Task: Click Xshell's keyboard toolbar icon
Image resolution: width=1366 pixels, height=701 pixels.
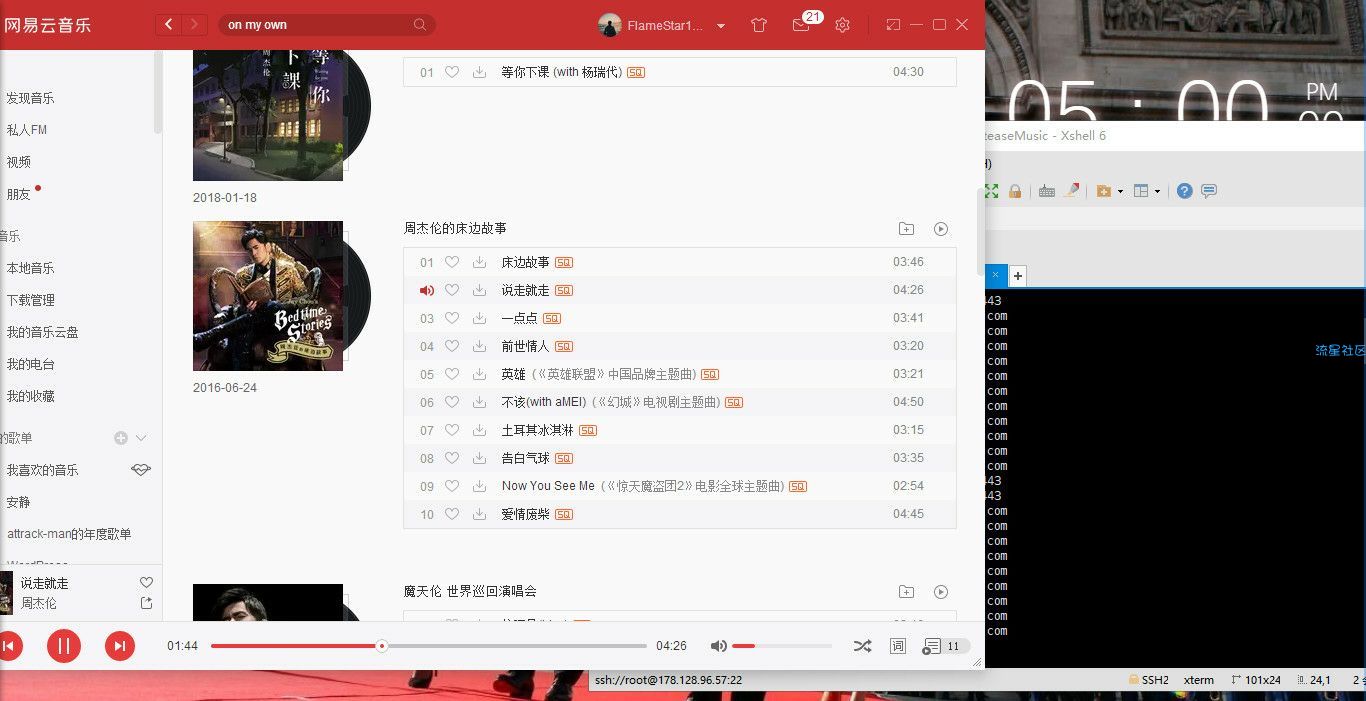Action: click(x=1047, y=191)
